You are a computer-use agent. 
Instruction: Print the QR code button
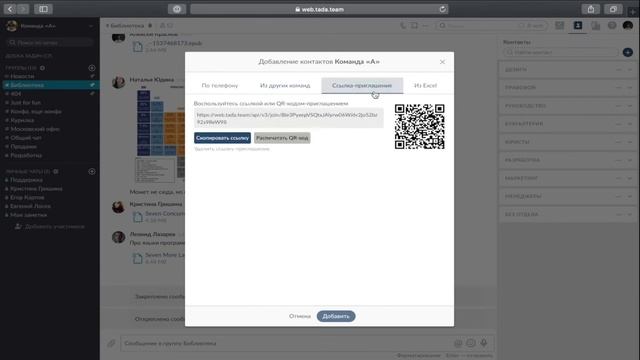[x=282, y=138]
